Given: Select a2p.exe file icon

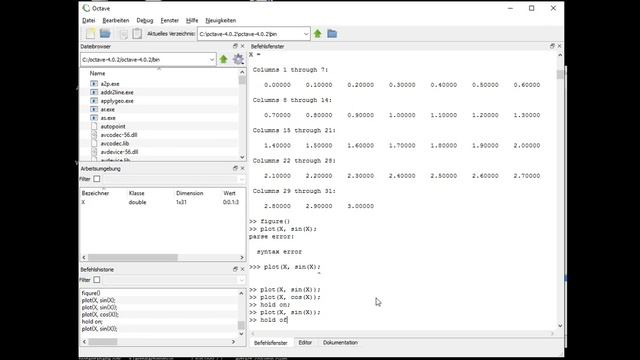Looking at the screenshot, I should [94, 84].
